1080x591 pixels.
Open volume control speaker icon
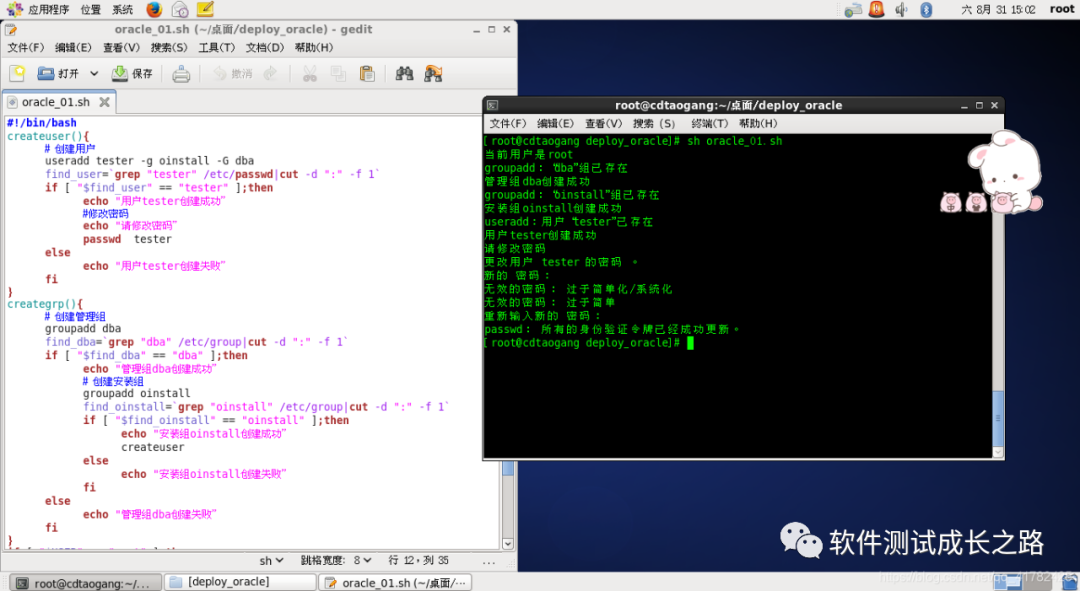click(x=901, y=9)
